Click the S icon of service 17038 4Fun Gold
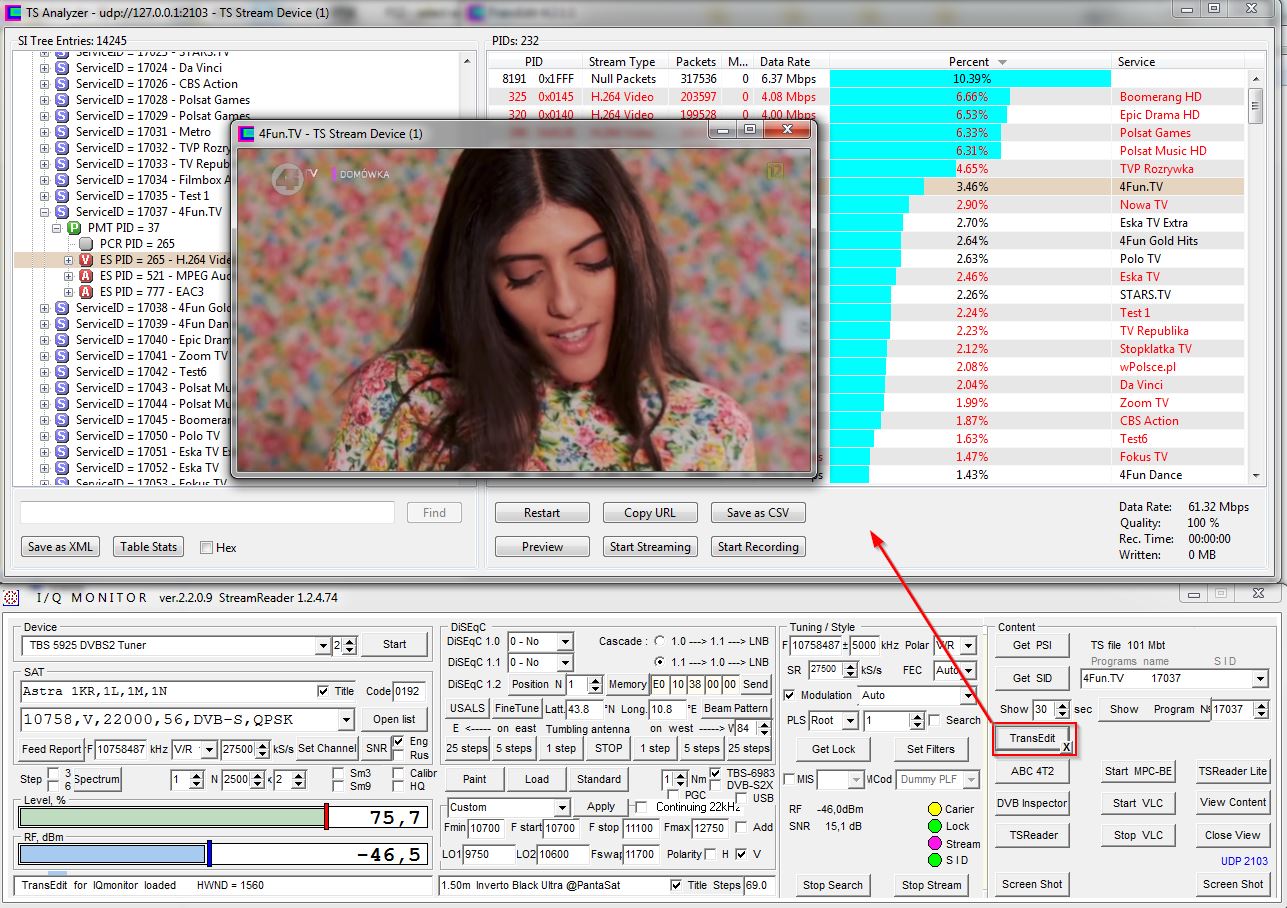The width and height of the screenshot is (1287, 908). pos(62,308)
